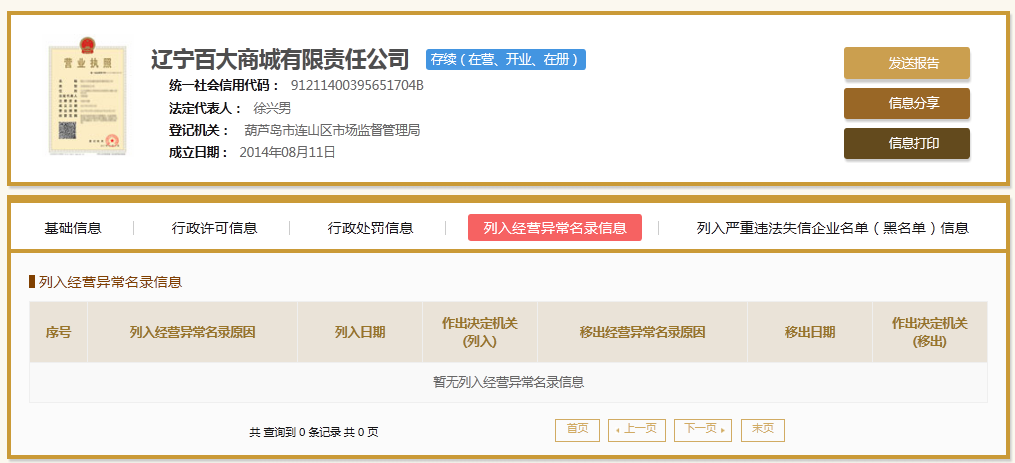Viewport: 1015px width, 463px height.
Task: Jump to last page with 末页
Action: [x=762, y=429]
